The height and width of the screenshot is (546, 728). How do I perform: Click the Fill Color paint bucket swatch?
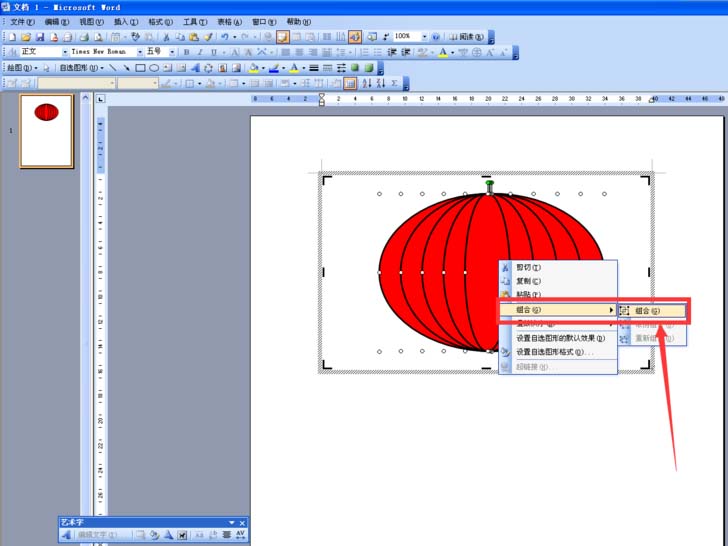254,68
